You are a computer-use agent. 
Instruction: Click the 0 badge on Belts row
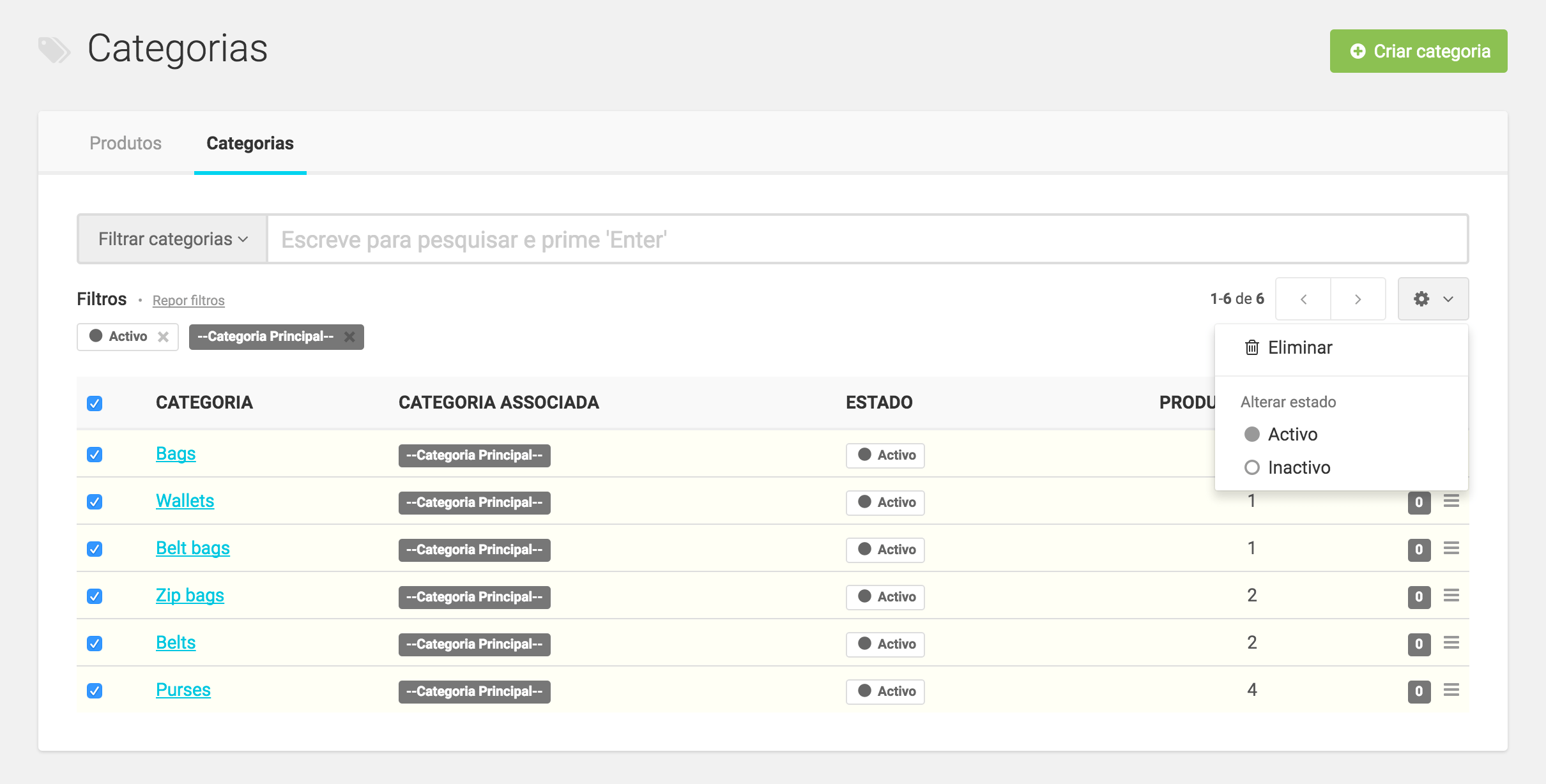click(x=1418, y=644)
